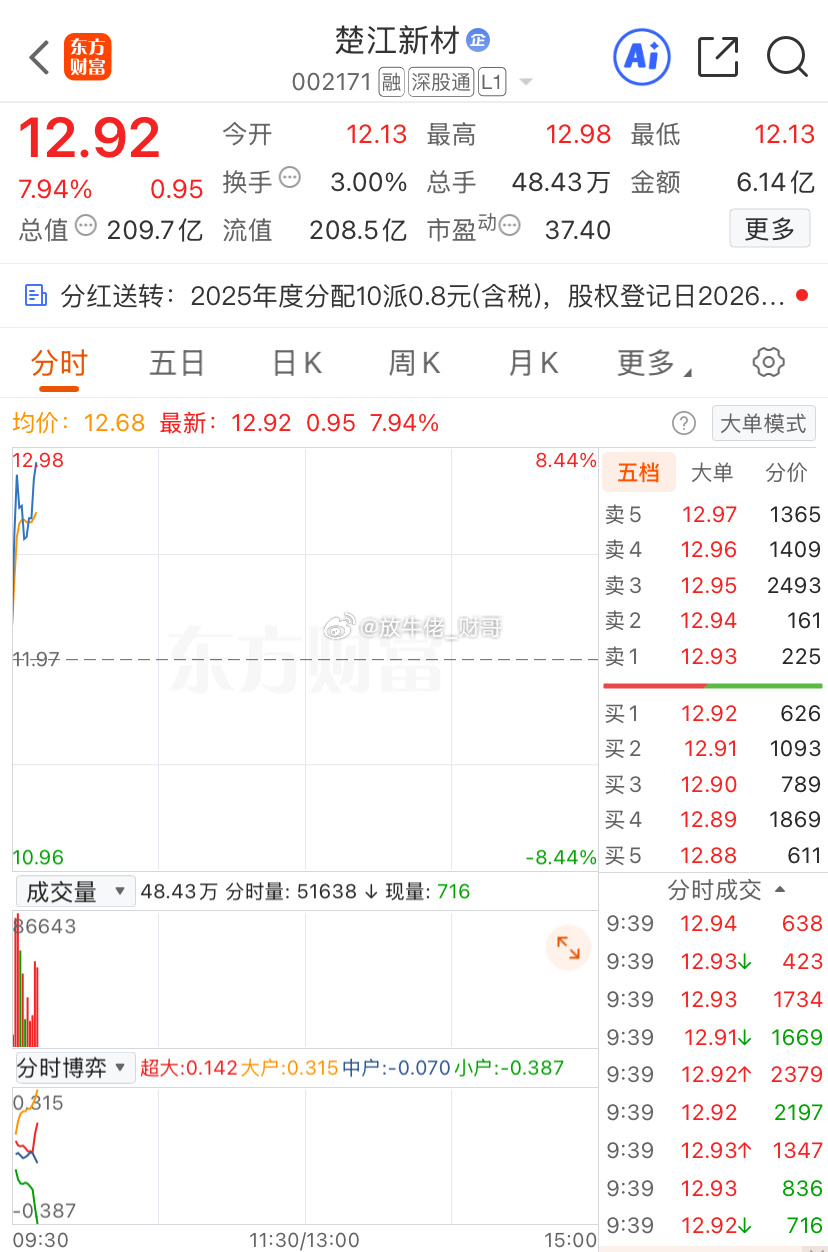Click the trade row with volume 1734

pyautogui.click(x=714, y=999)
